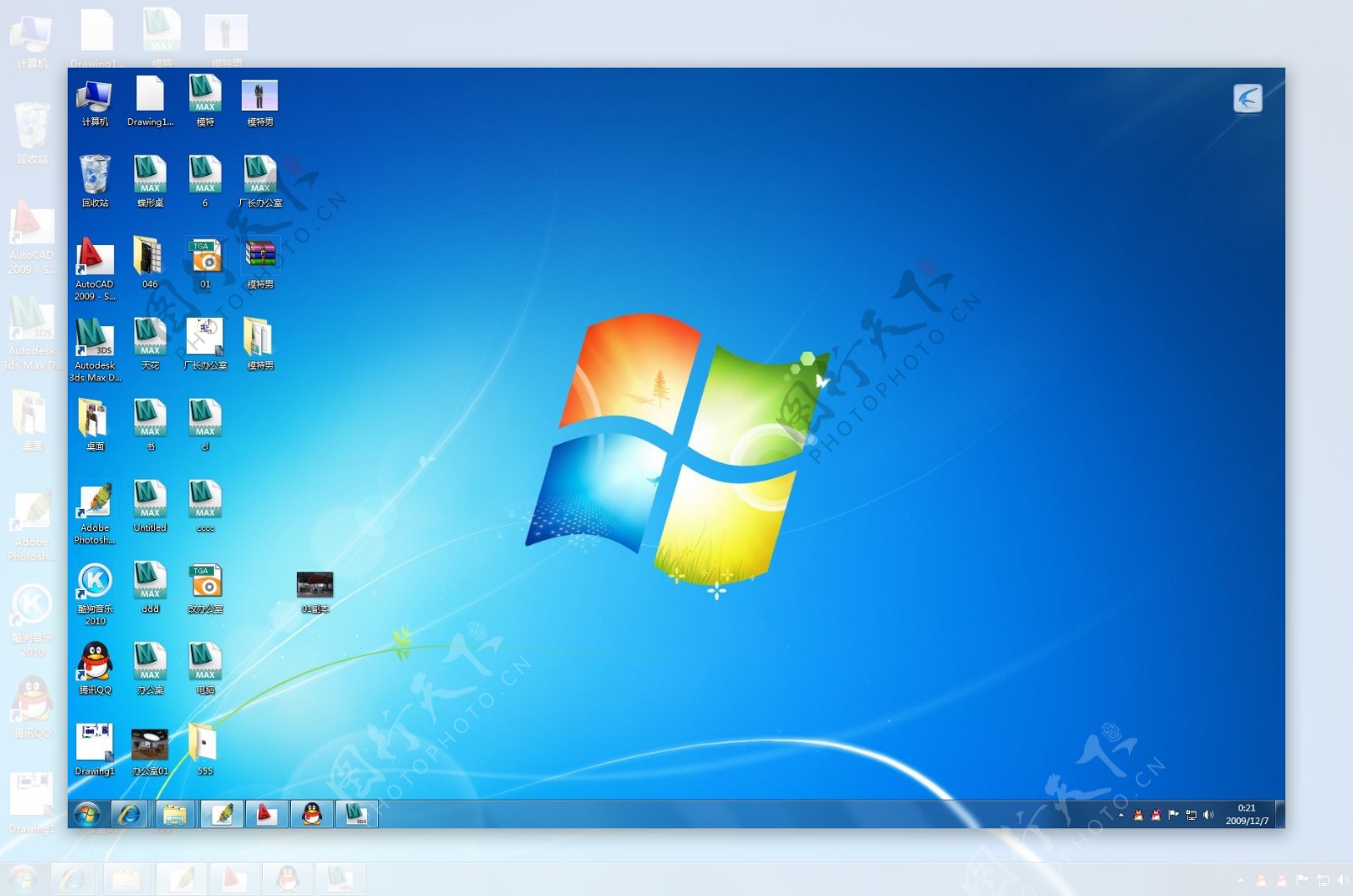Open the 046 folder
This screenshot has height=896, width=1353.
click(x=150, y=263)
